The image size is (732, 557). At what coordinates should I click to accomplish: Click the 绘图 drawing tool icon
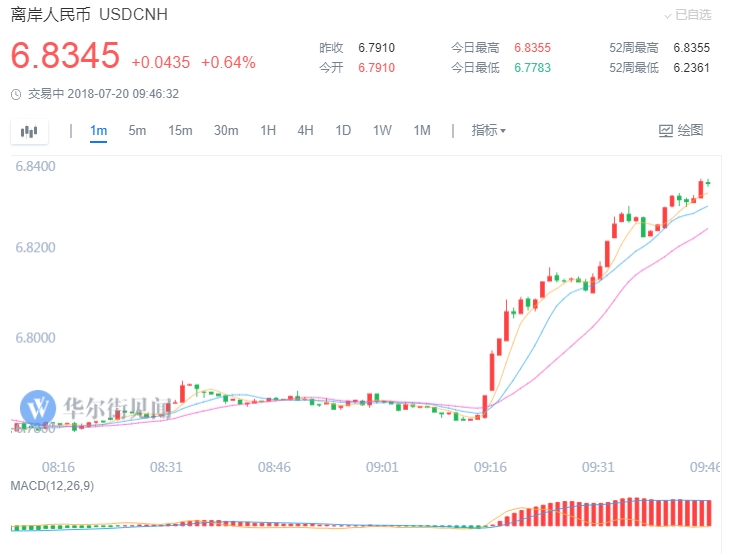click(x=667, y=131)
